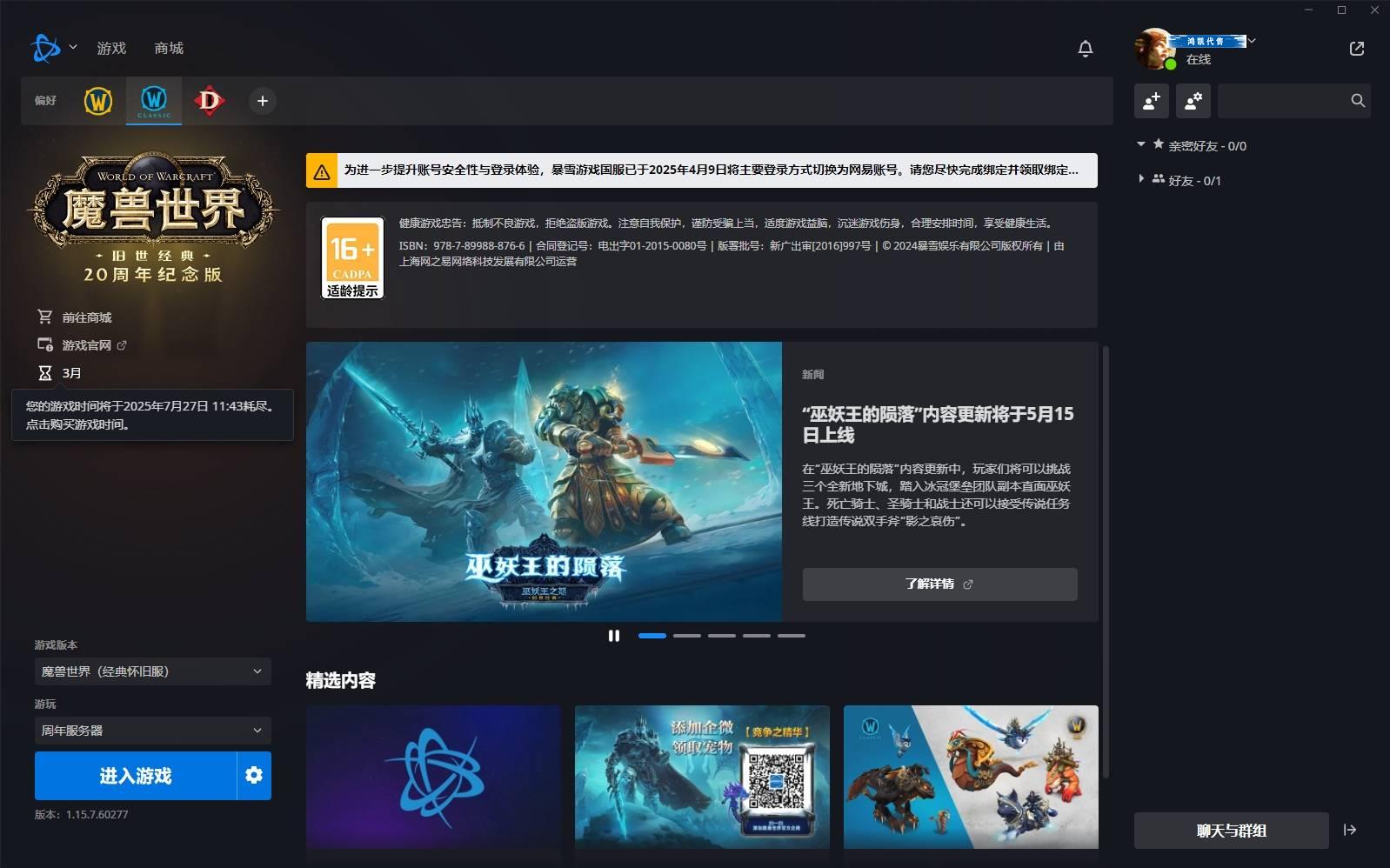
Task: Add a game to favorites bar
Action: (x=262, y=101)
